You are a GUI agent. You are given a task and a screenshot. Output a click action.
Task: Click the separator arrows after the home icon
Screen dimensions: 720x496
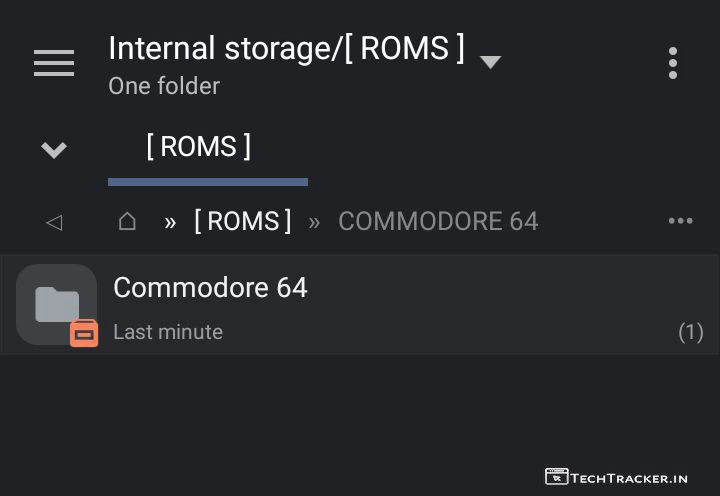point(170,222)
